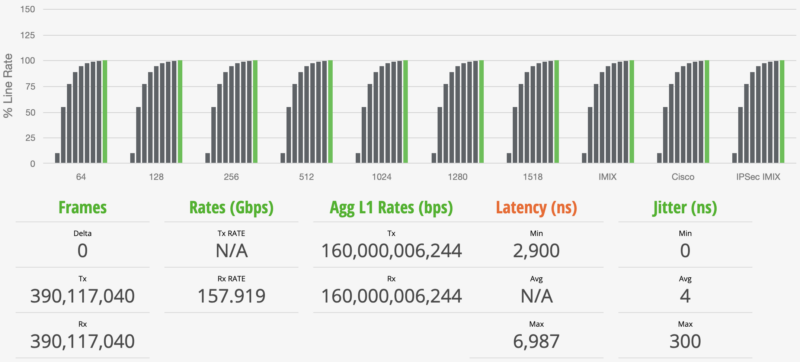
Task: Click the Rates (Gbps) section heading
Action: point(232,208)
